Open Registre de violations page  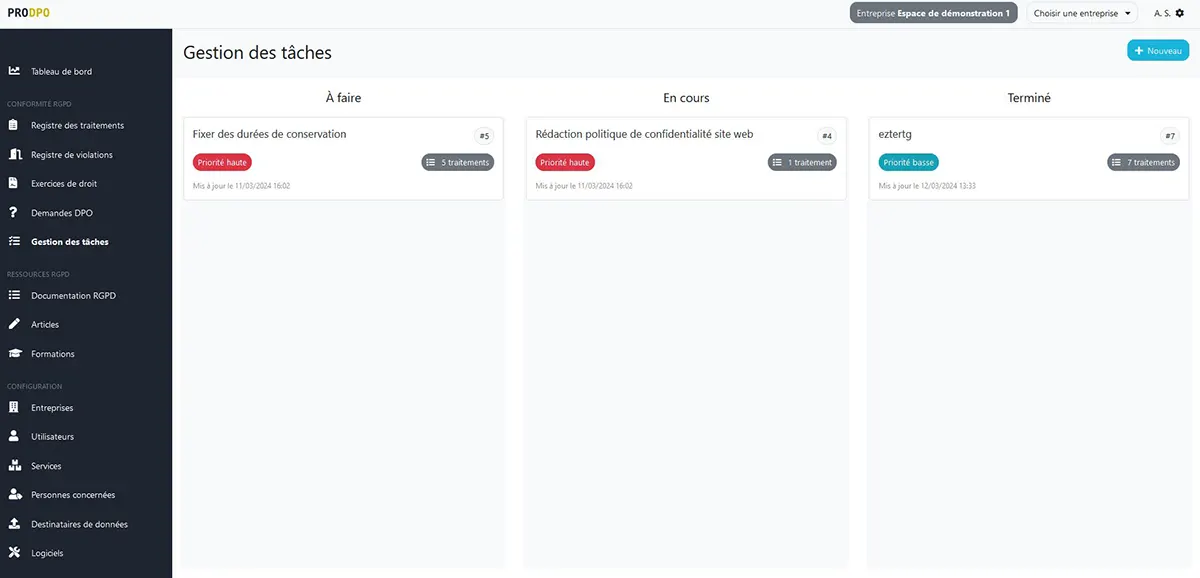(72, 155)
